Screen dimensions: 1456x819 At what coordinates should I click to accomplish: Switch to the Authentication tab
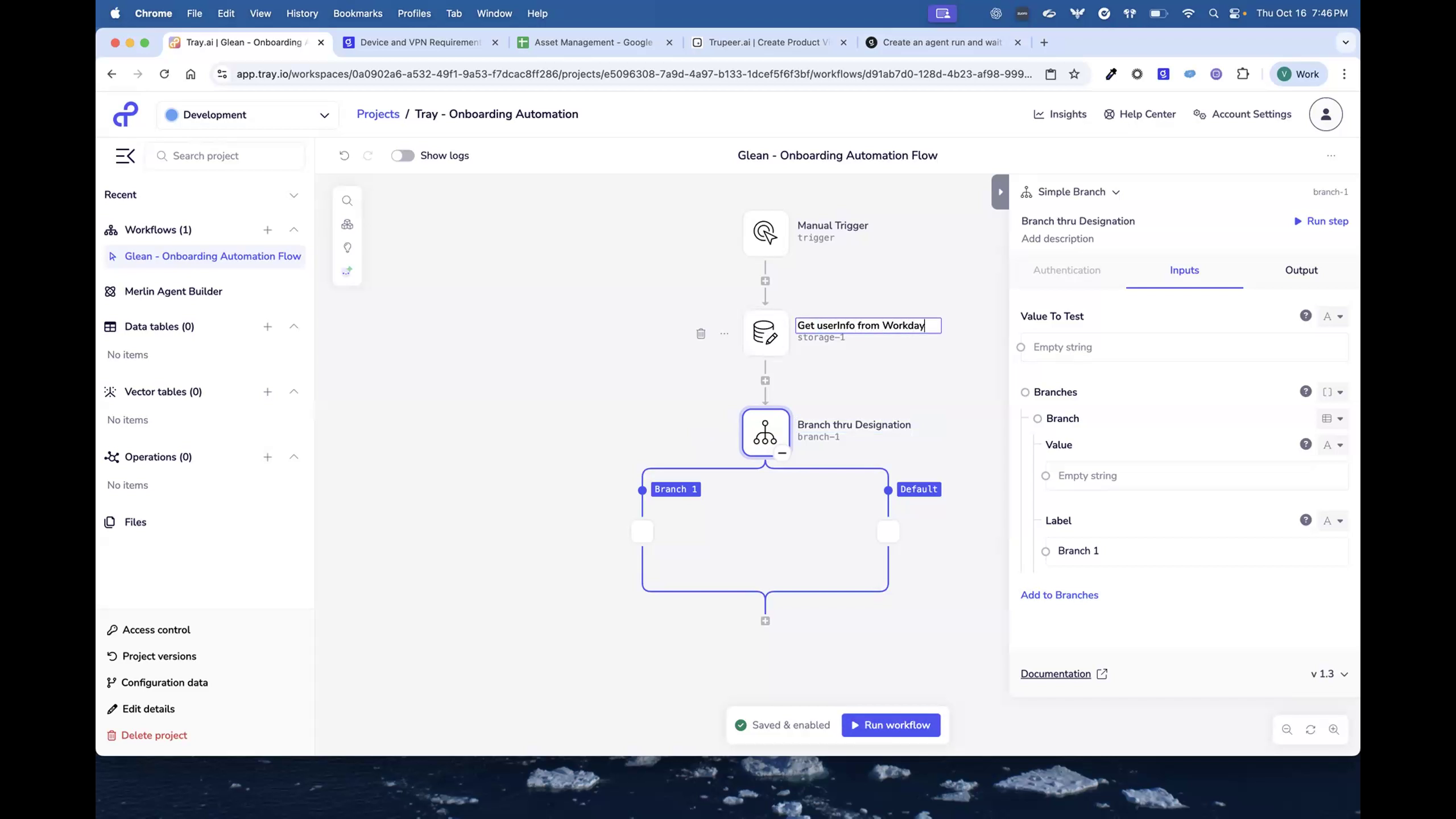(1066, 270)
